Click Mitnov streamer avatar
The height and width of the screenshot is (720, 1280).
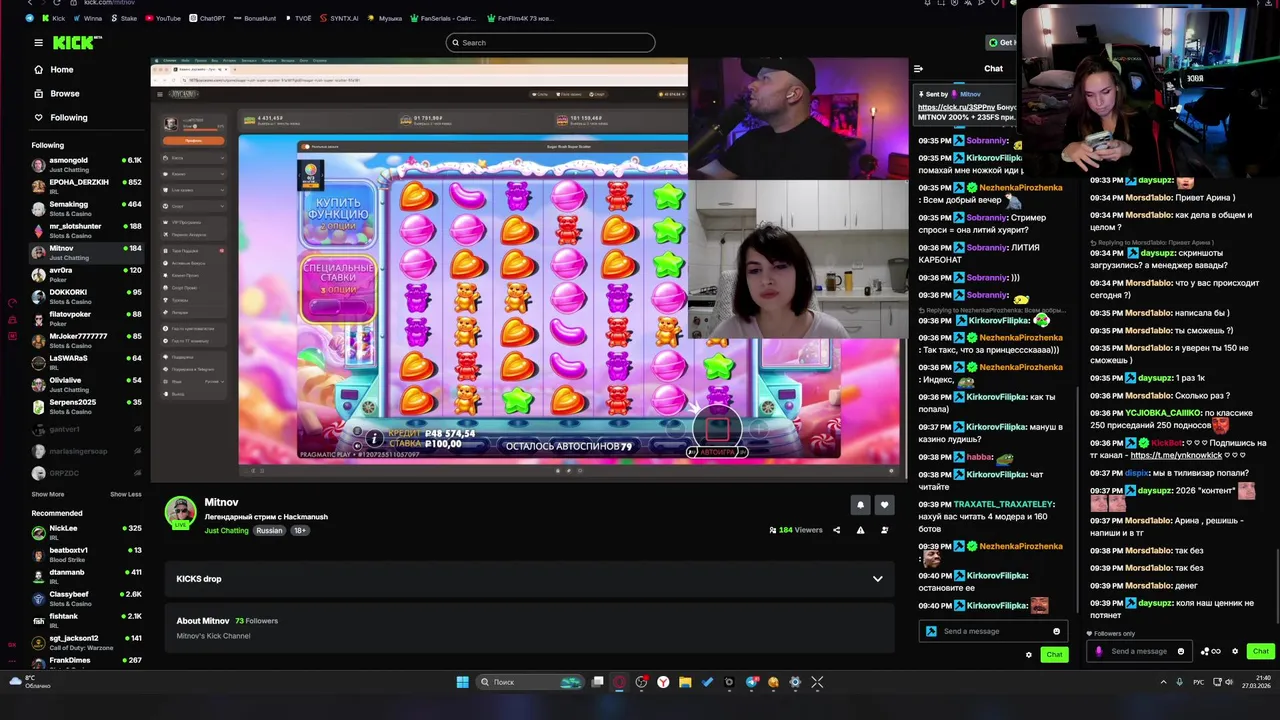pos(180,512)
